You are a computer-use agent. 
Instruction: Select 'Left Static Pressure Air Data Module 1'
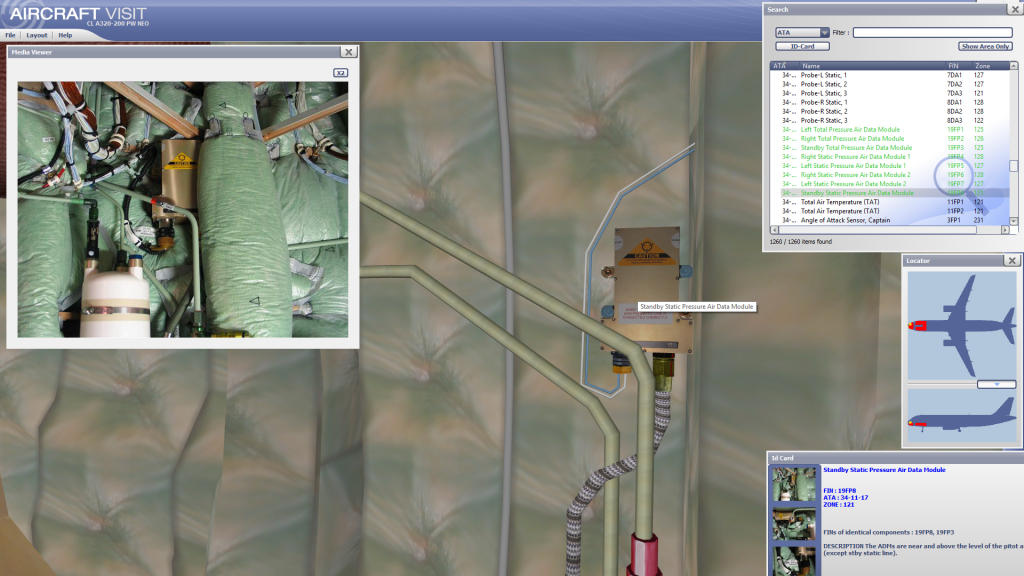coord(889,166)
